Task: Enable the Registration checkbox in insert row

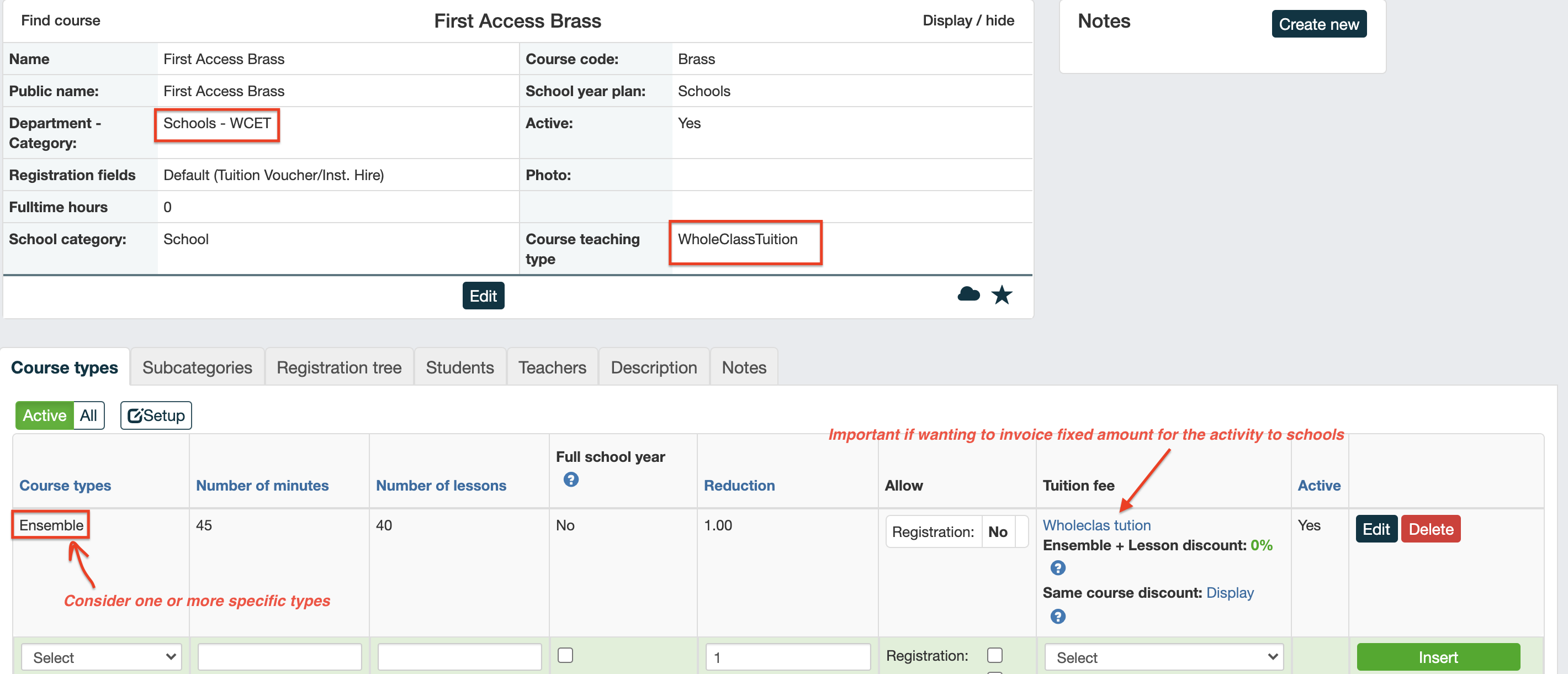Action: (x=994, y=655)
